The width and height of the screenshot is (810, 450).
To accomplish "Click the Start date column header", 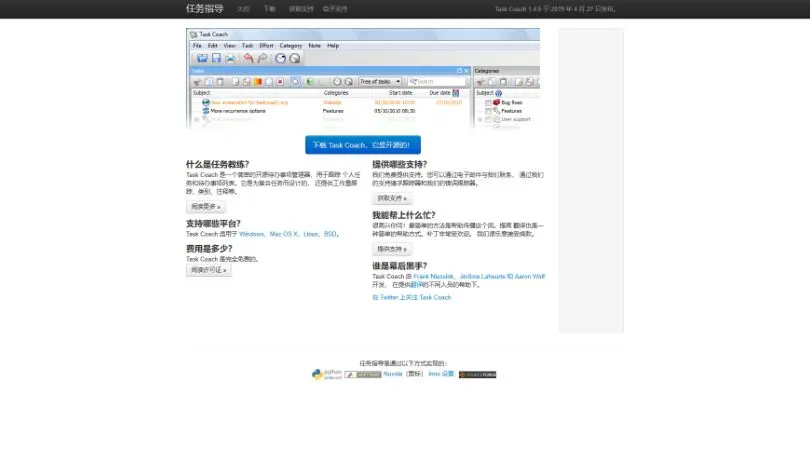I will click(x=400, y=93).
